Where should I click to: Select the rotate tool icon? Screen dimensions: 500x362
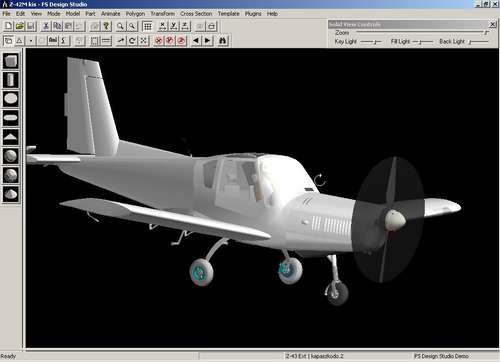tap(132, 41)
